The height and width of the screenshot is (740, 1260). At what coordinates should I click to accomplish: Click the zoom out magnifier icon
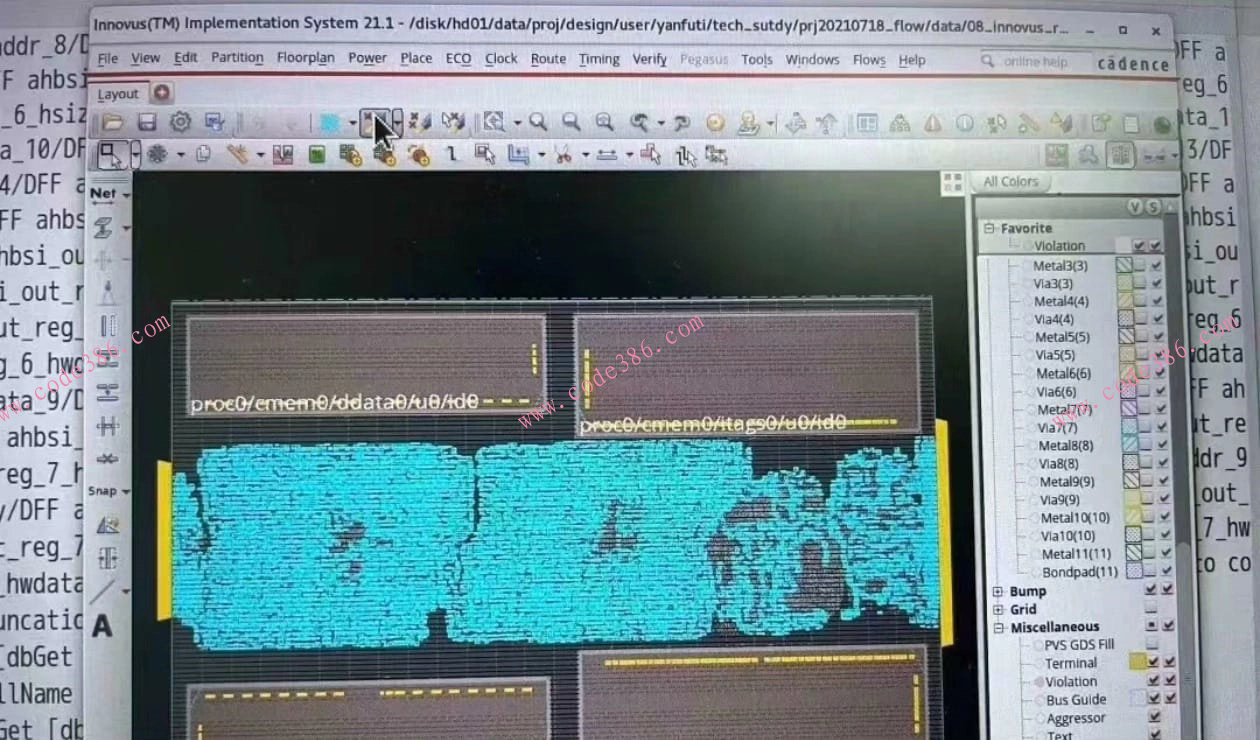[x=571, y=122]
